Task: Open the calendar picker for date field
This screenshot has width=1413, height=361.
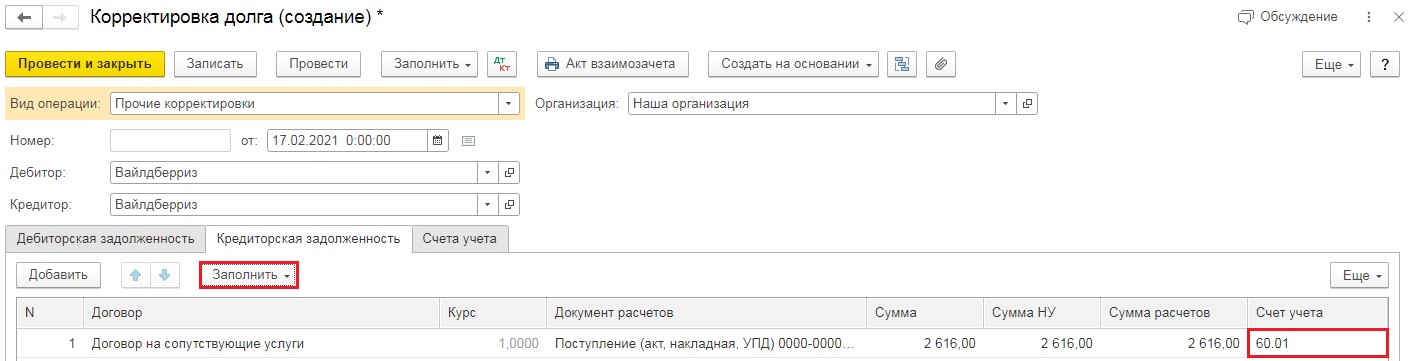Action: click(438, 140)
